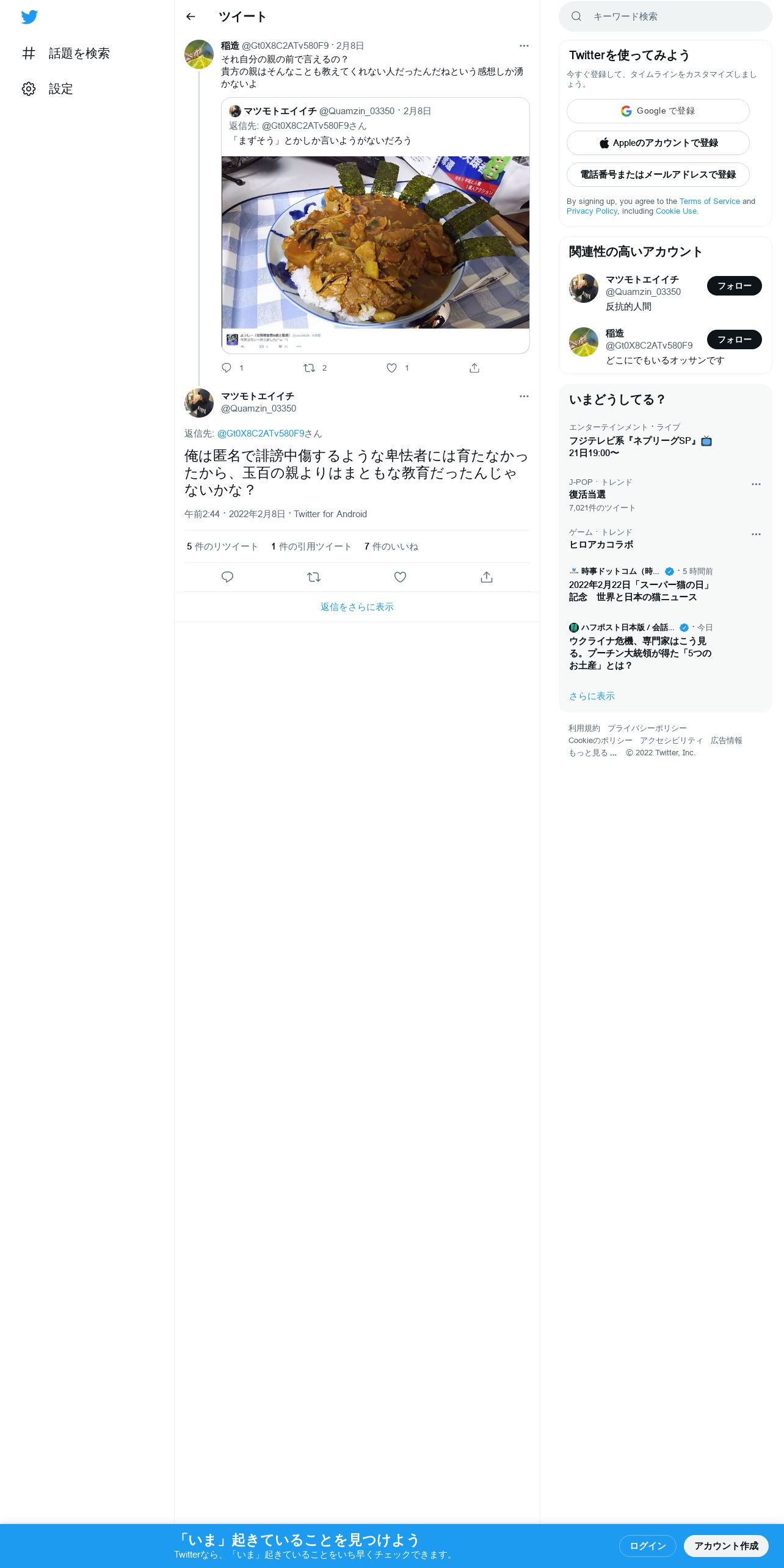Follow マツモトエイイチ in related accounts
The image size is (784, 1568).
[735, 286]
